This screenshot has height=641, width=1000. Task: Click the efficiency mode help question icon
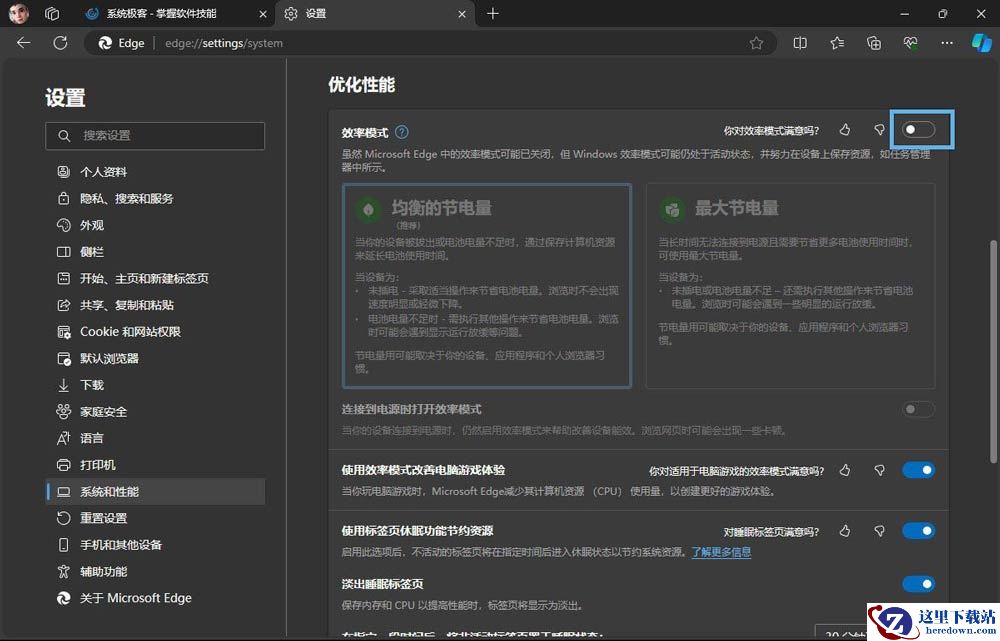(402, 132)
